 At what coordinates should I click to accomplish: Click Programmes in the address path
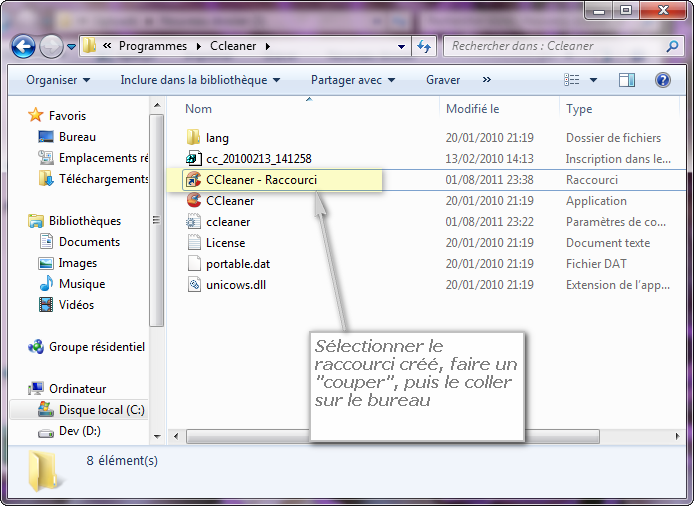tap(153, 46)
